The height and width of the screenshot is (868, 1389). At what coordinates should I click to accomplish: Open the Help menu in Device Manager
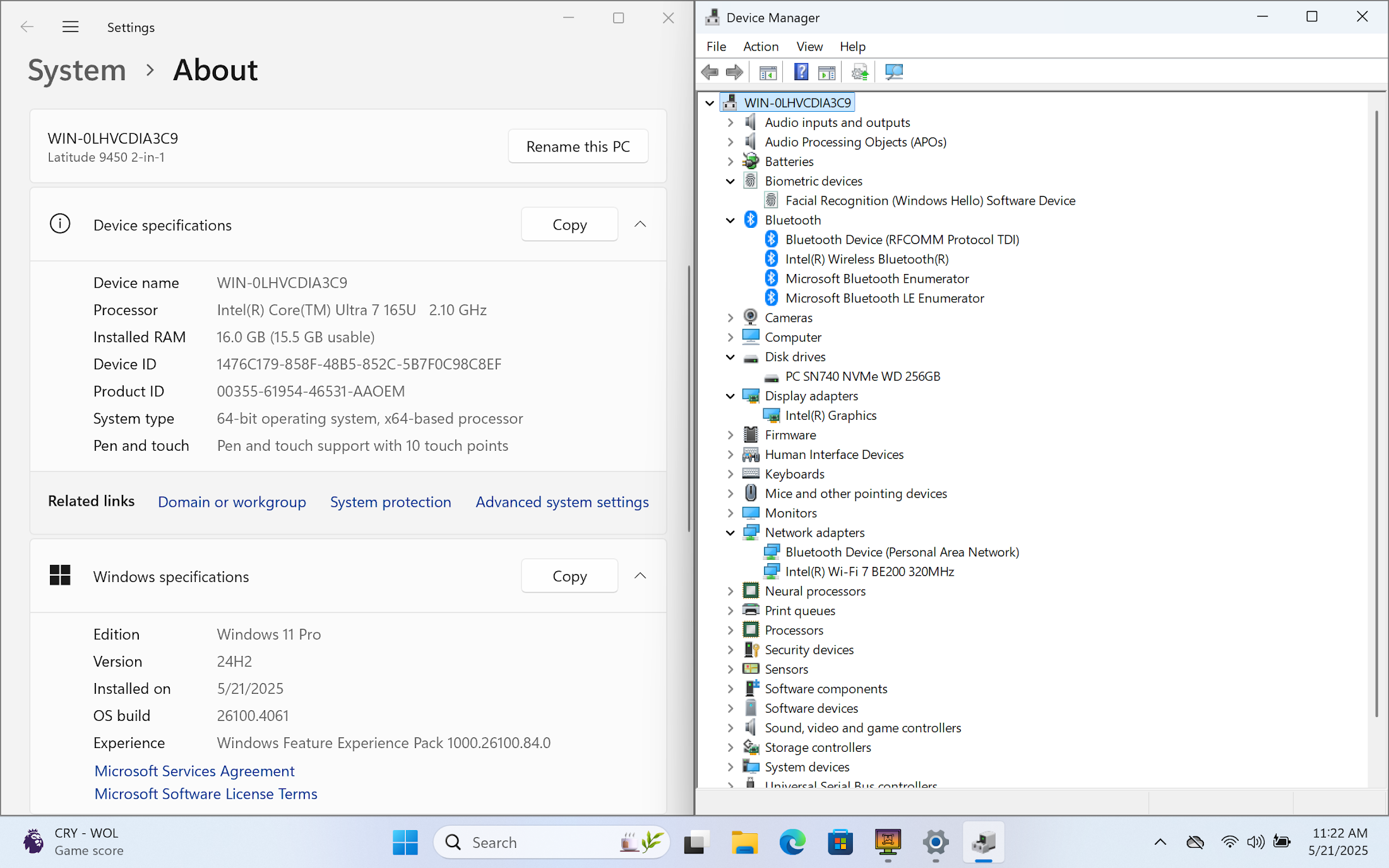pyautogui.click(x=852, y=47)
